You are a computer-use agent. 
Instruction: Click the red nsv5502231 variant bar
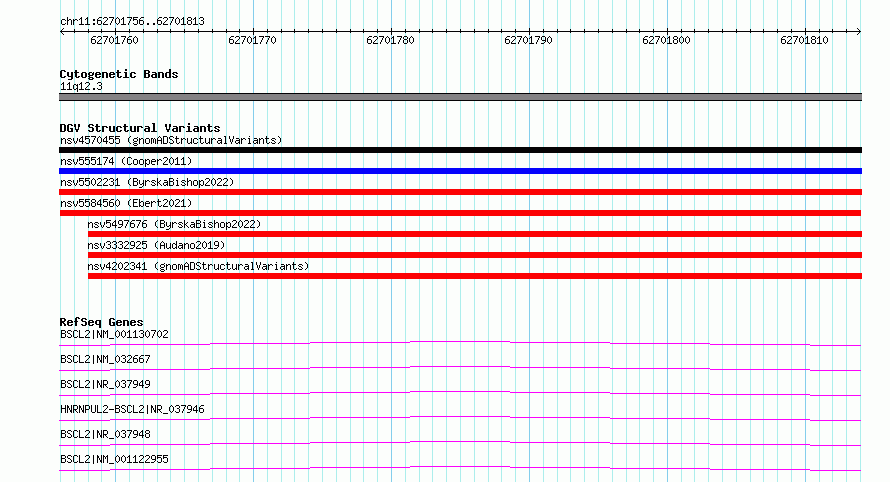point(460,192)
